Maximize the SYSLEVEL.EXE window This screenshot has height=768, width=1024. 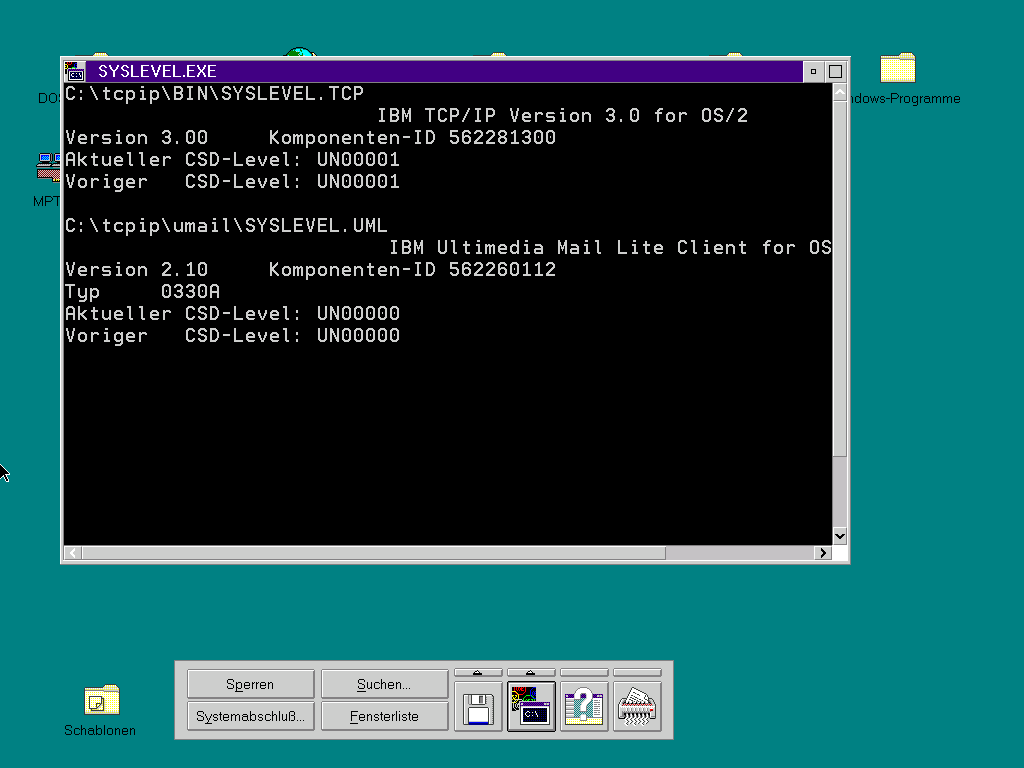click(835, 71)
